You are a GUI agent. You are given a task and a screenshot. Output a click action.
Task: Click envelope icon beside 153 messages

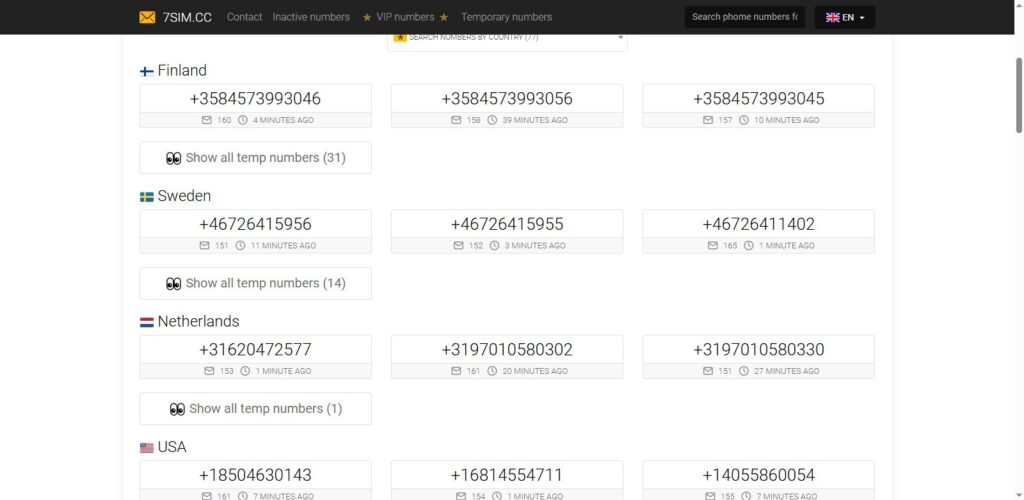(x=209, y=371)
